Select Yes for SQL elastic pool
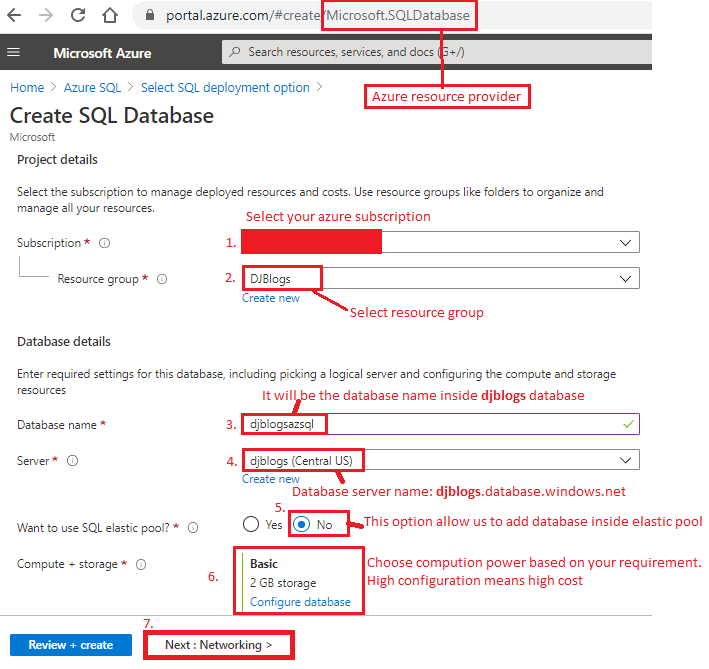709x669 pixels. pyautogui.click(x=251, y=524)
